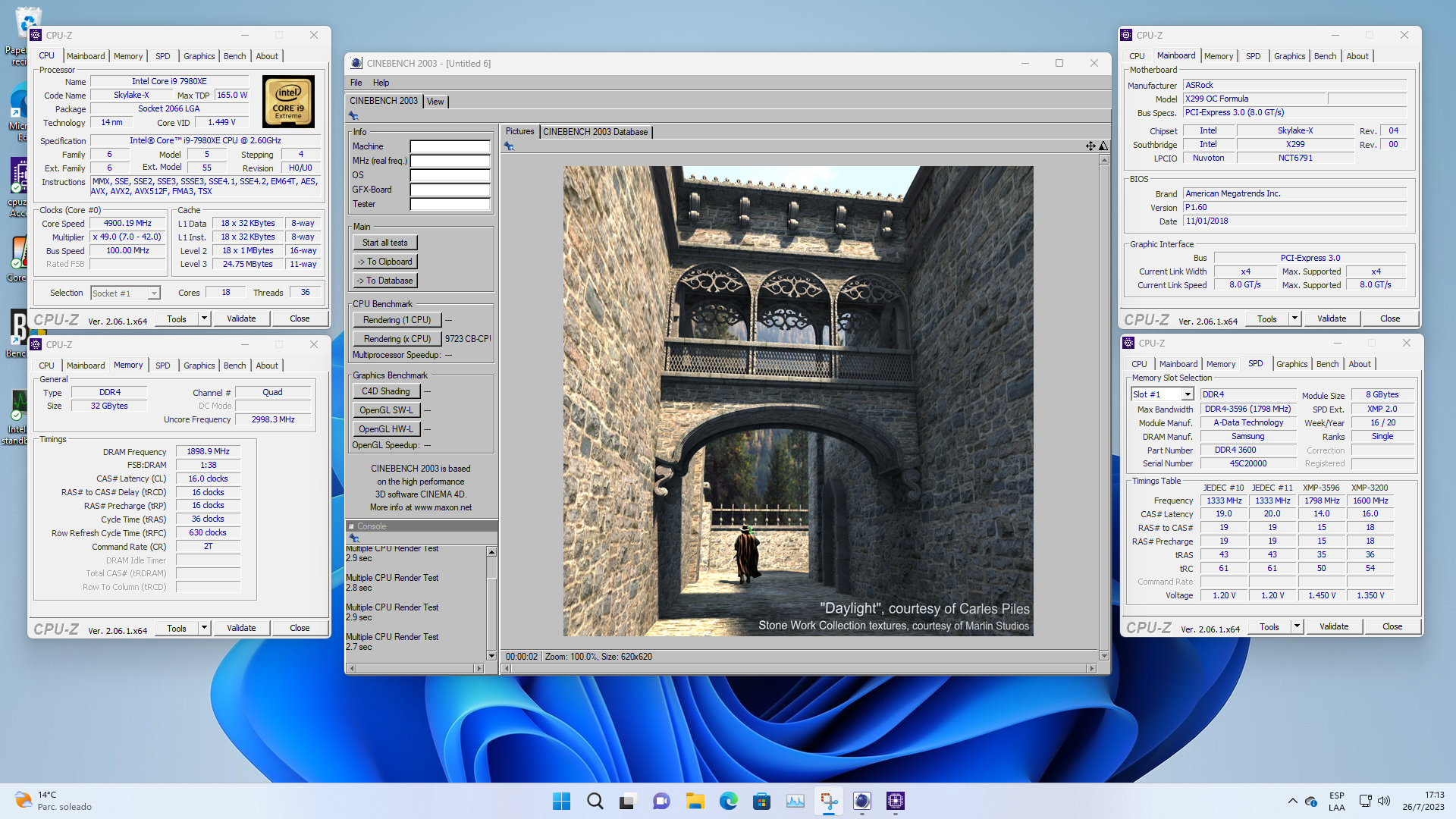The width and height of the screenshot is (1456, 819).
Task: Open Tools dropdown arrow in Memory tab window
Action: coord(204,628)
